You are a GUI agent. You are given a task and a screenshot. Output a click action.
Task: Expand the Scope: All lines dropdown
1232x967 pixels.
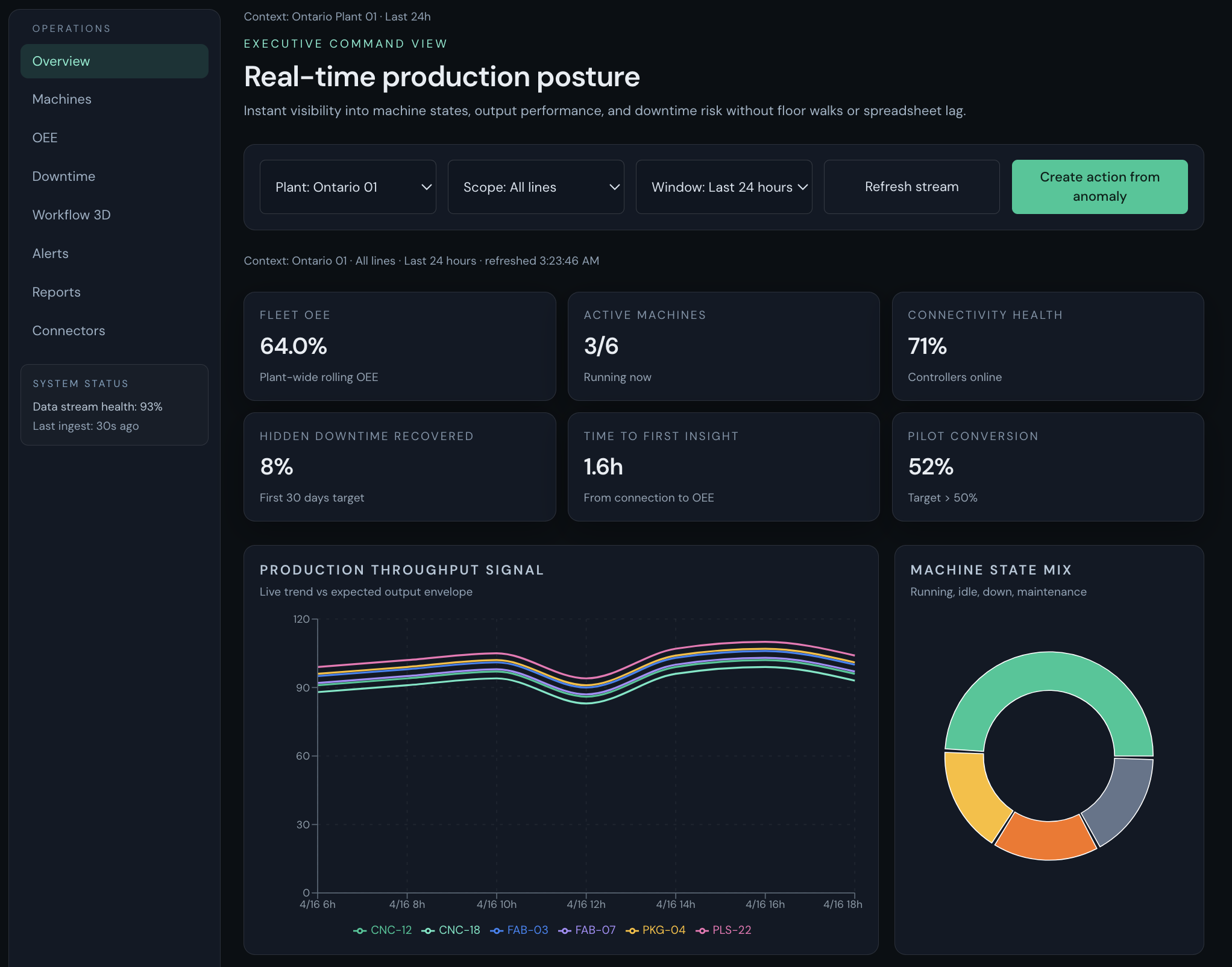(536, 187)
